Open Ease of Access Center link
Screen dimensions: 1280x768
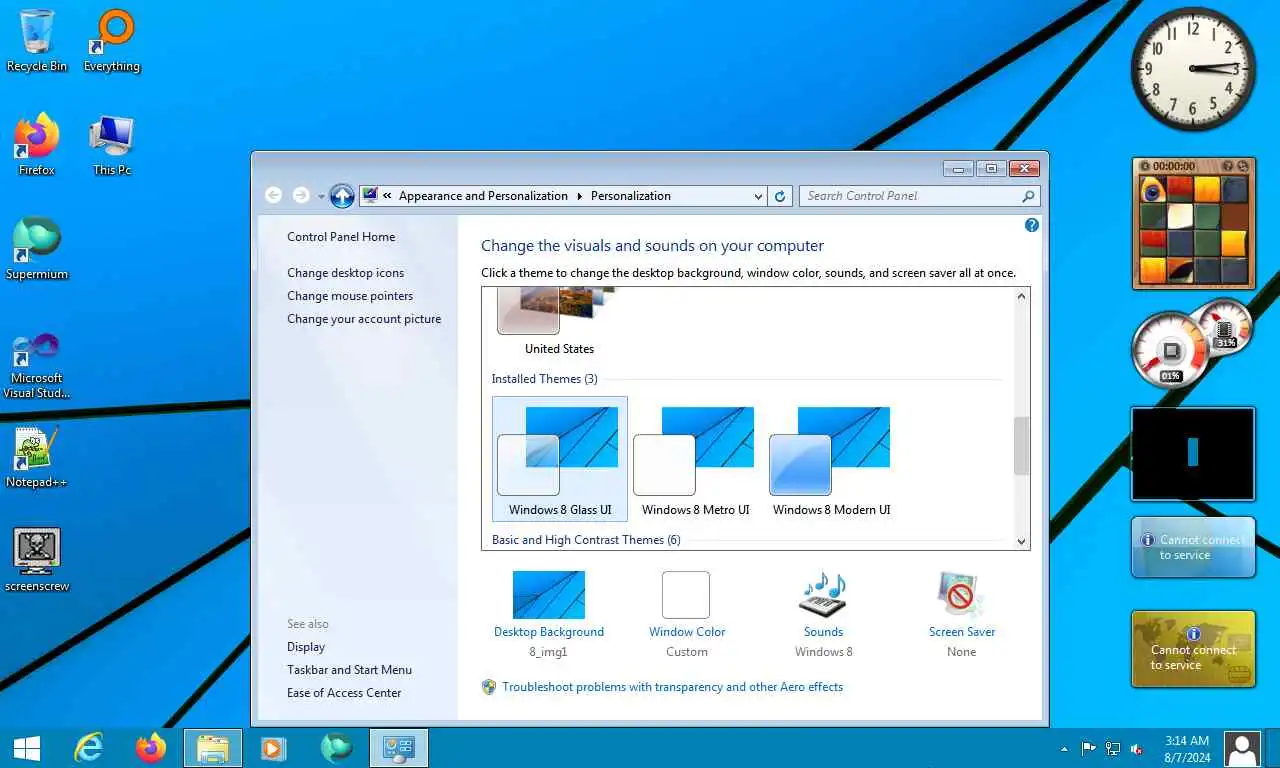[344, 693]
